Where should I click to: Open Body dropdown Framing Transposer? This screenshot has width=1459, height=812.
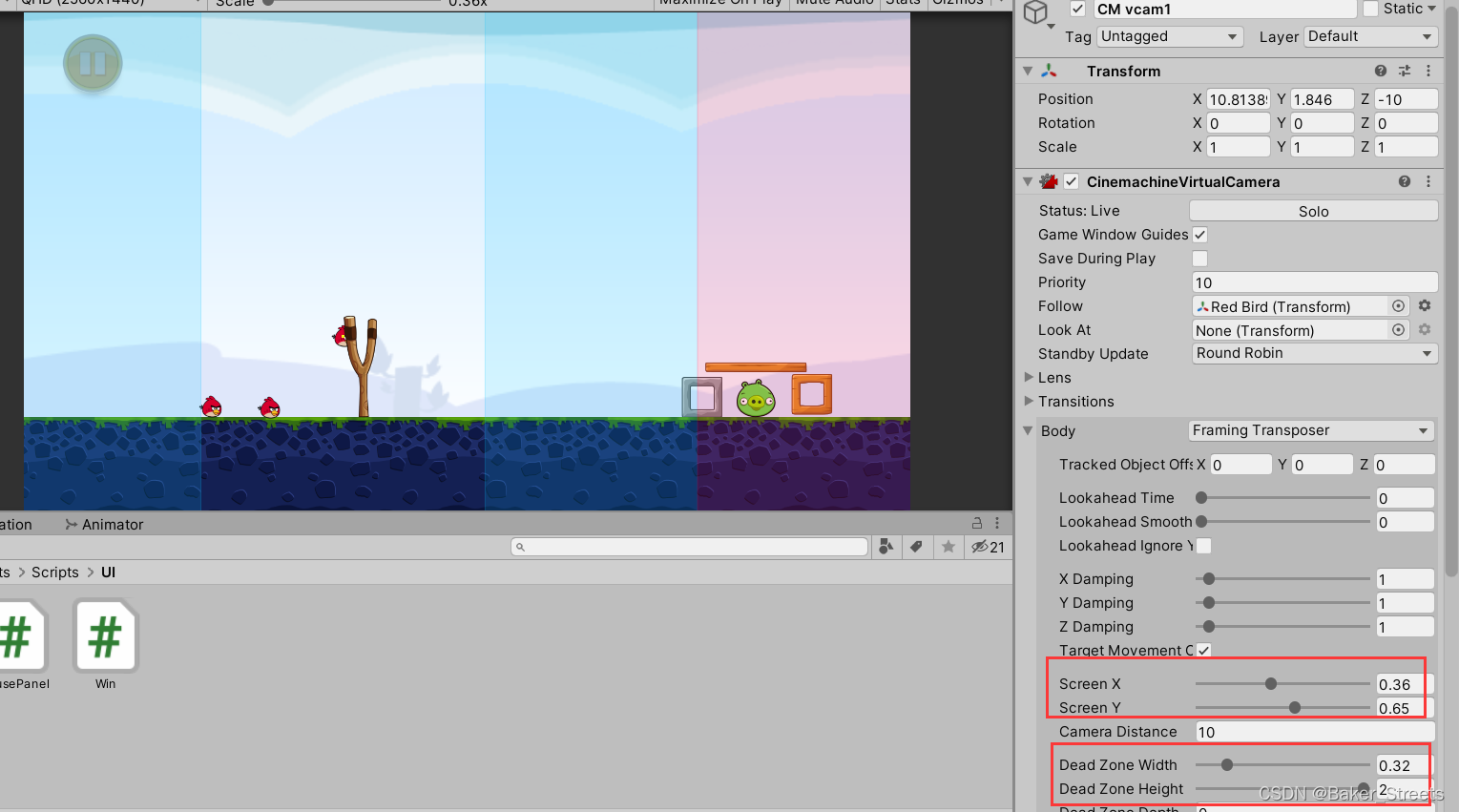[1311, 430]
